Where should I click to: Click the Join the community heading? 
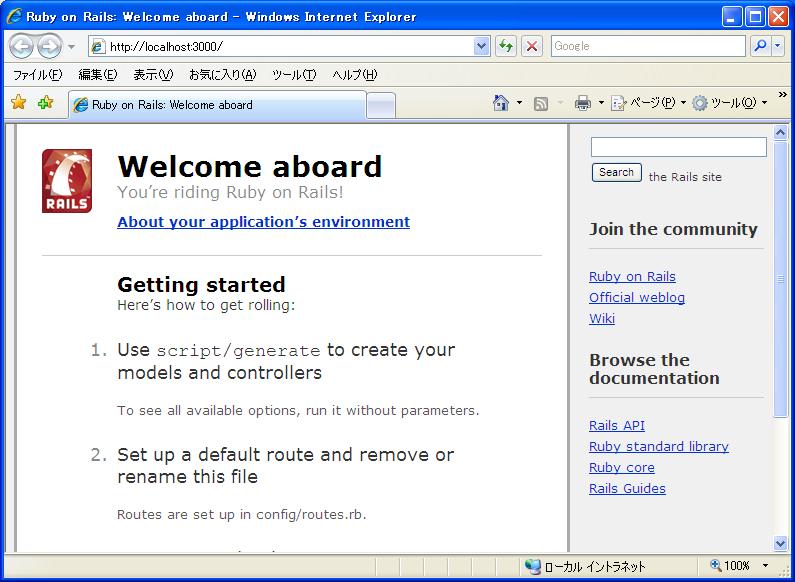673,229
